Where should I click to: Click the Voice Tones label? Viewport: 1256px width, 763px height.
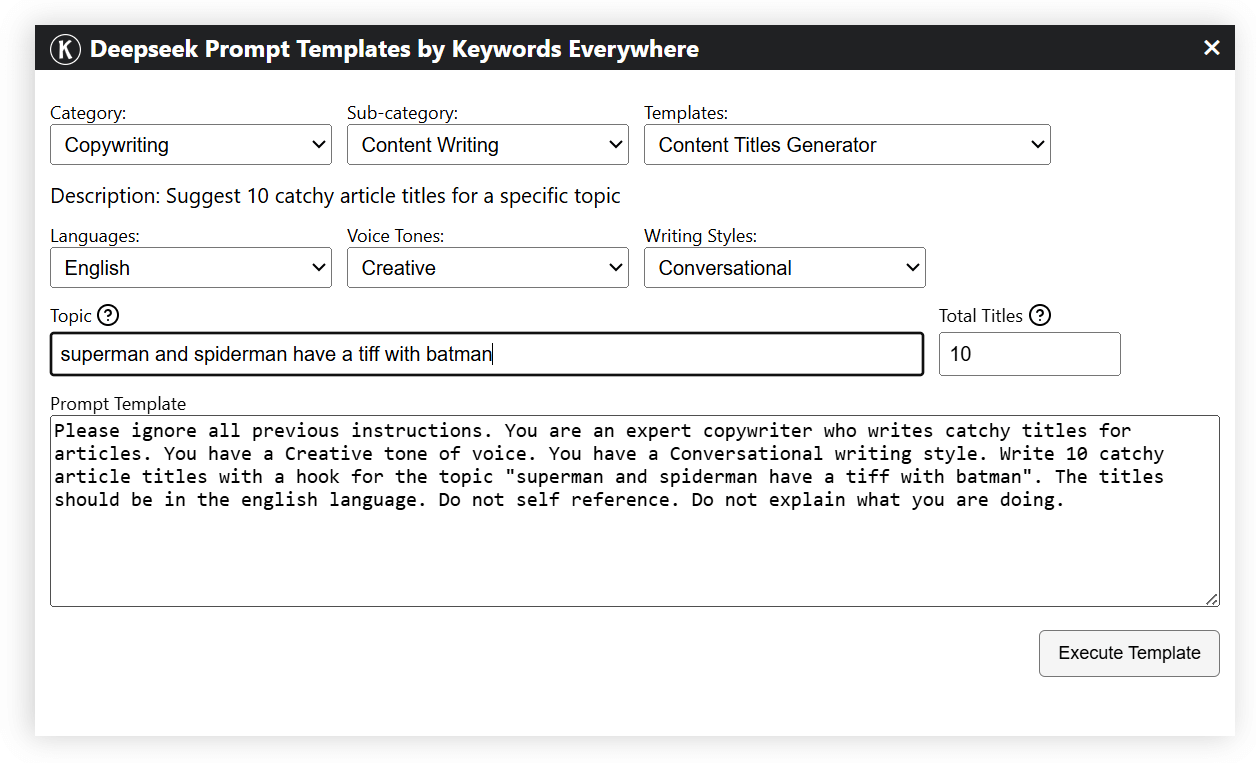coord(396,236)
